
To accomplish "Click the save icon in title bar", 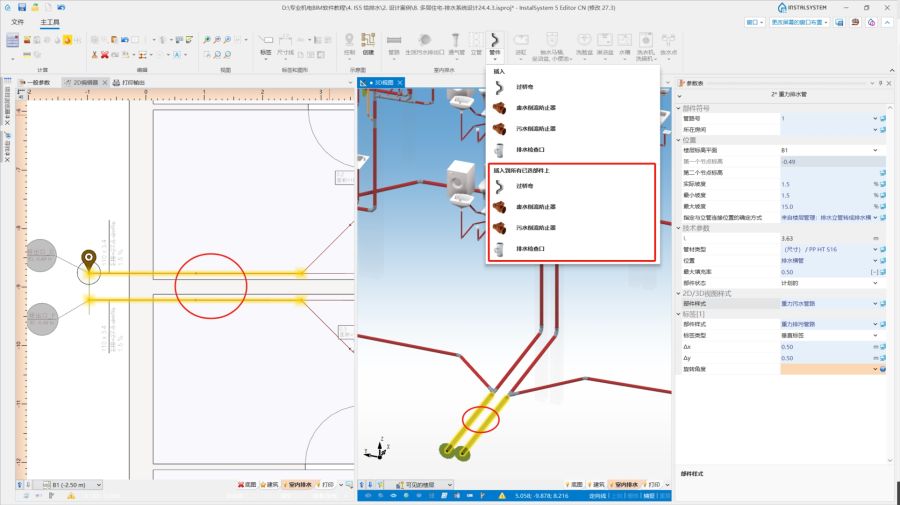I will pos(8,7).
